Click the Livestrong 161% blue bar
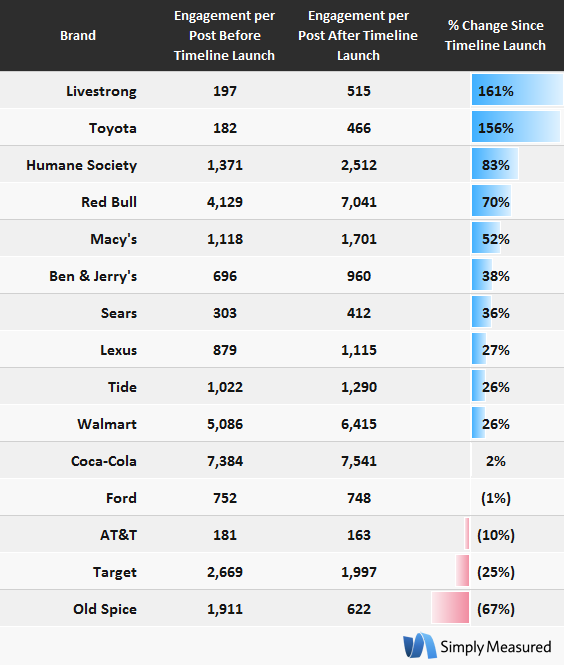The image size is (564, 665). coord(517,89)
